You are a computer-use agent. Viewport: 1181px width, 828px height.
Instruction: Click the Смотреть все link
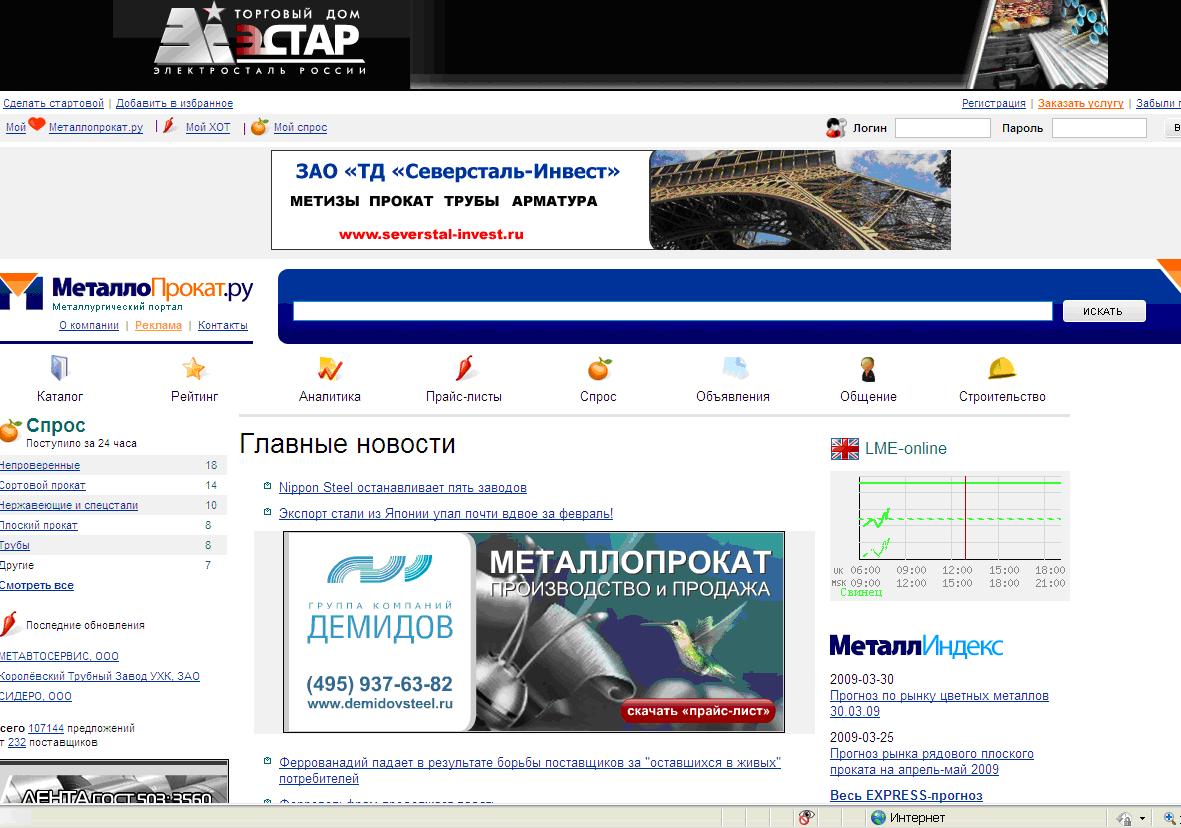click(37, 585)
